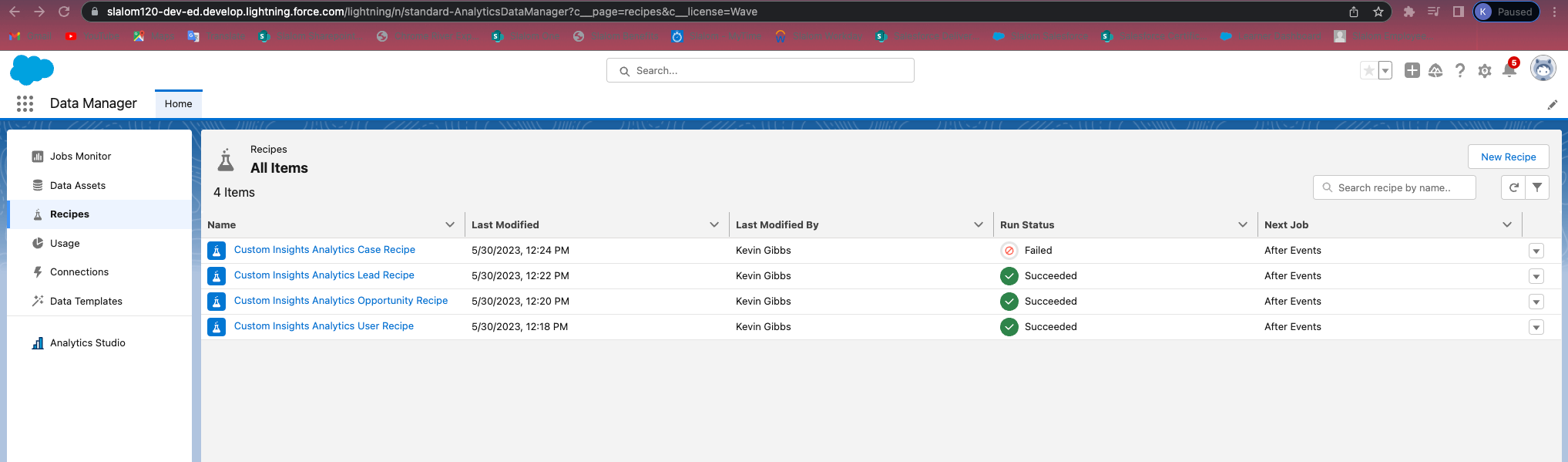Viewport: 1568px width, 462px height.
Task: Click the Salesforce cloud logo
Action: click(x=32, y=70)
